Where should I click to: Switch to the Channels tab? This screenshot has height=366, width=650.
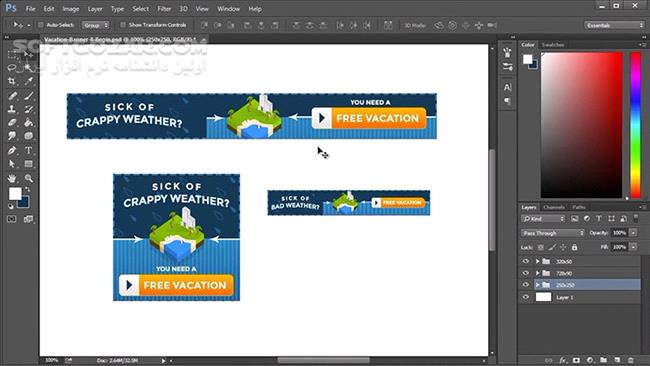[x=554, y=207]
